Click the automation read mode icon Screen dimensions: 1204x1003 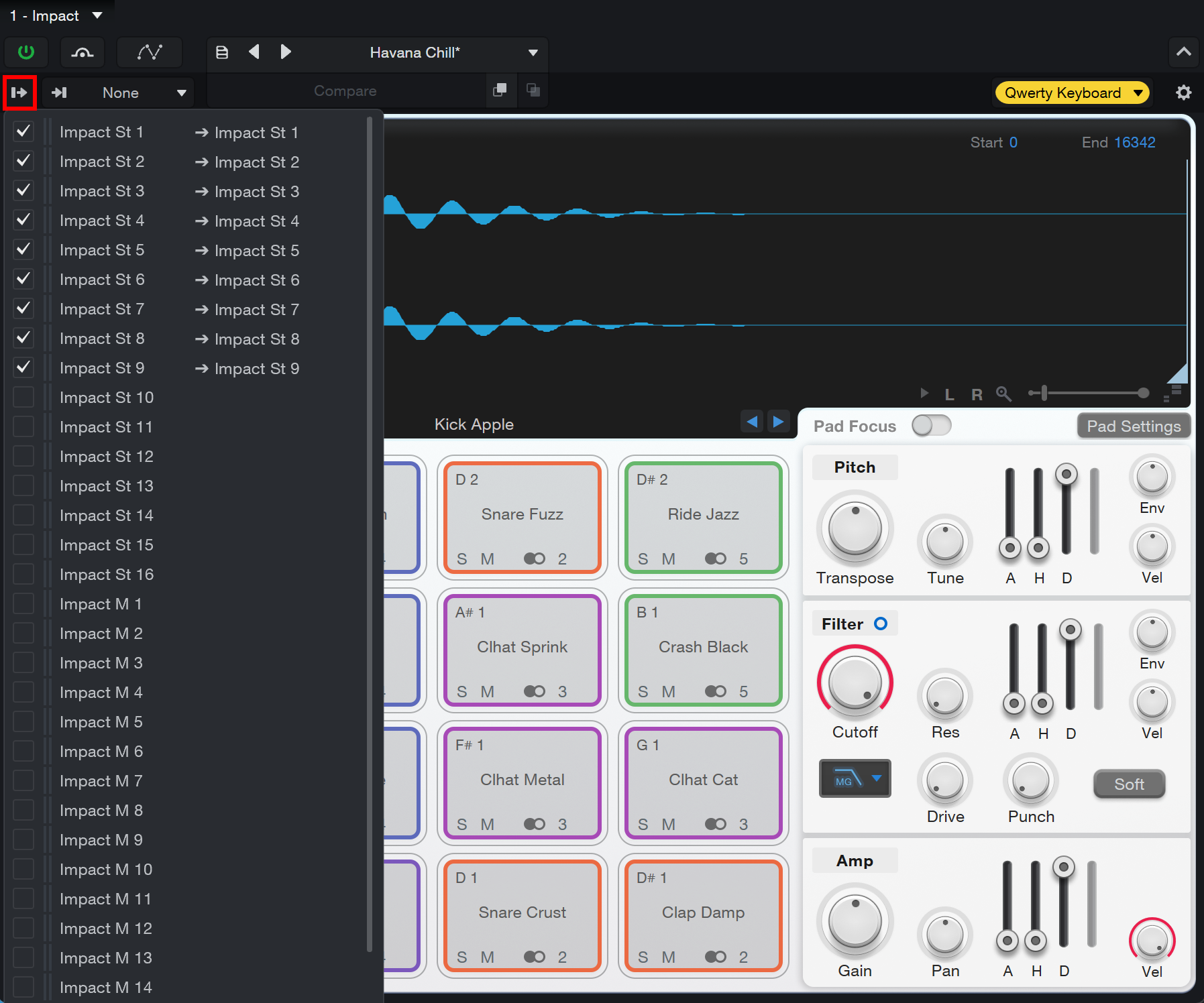(x=83, y=52)
